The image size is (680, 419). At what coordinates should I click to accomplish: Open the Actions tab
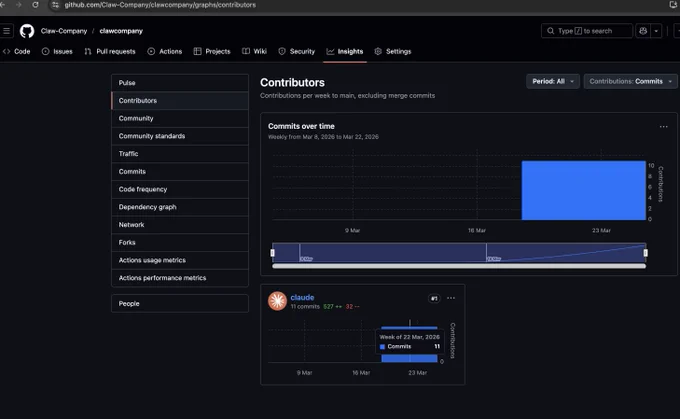(165, 51)
